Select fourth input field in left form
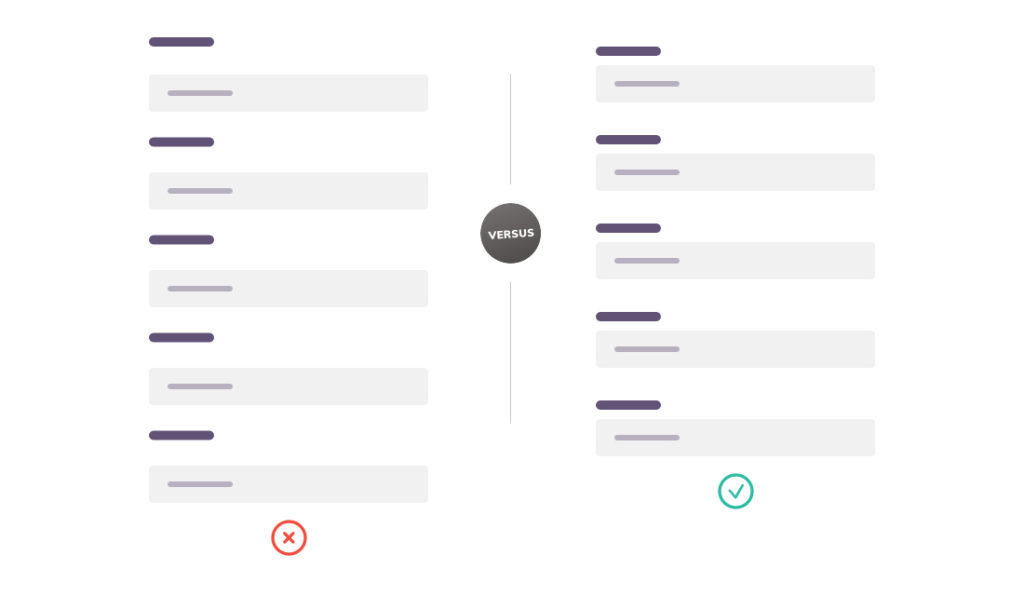 tap(289, 386)
